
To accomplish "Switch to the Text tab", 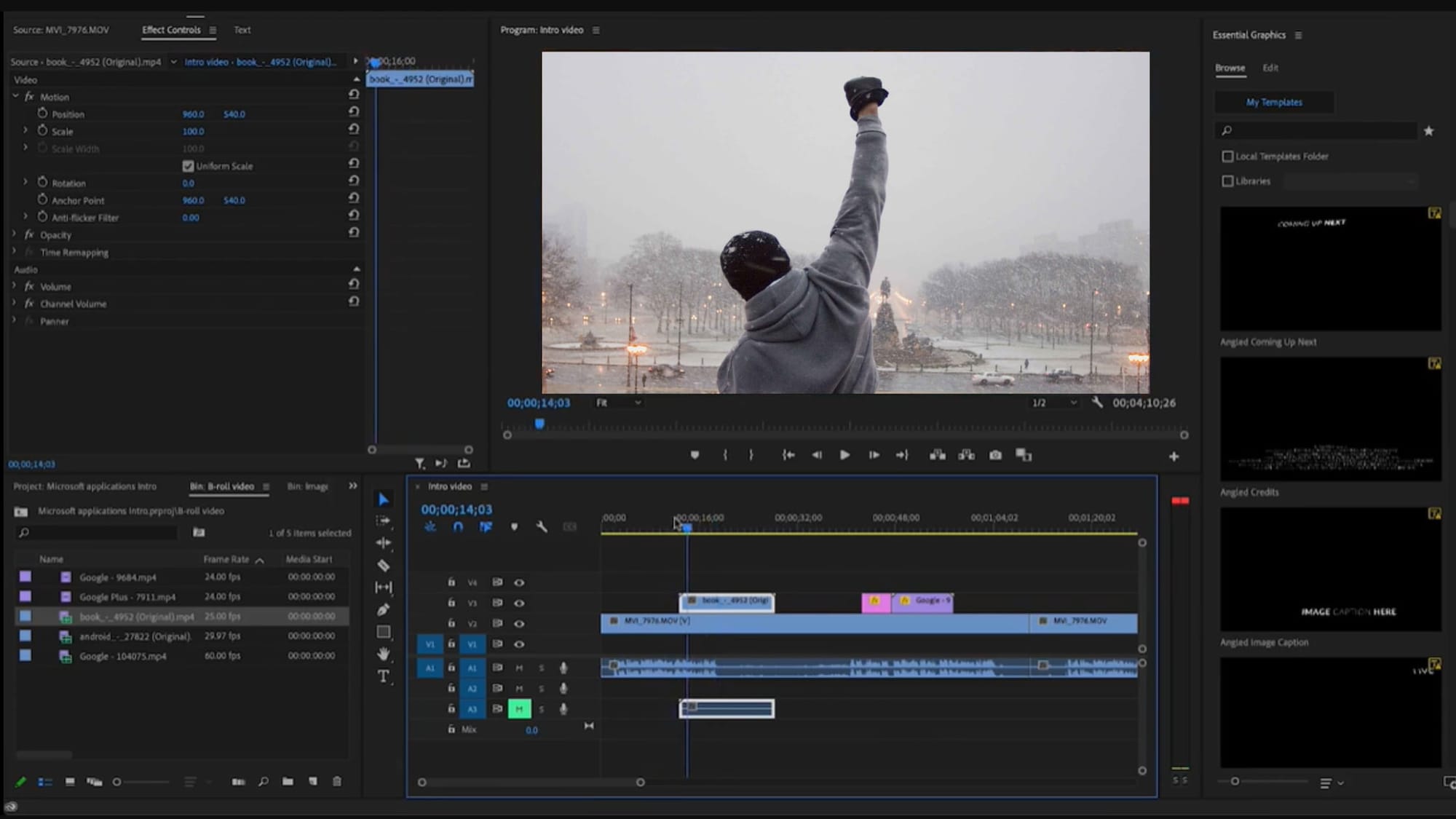I will [242, 30].
